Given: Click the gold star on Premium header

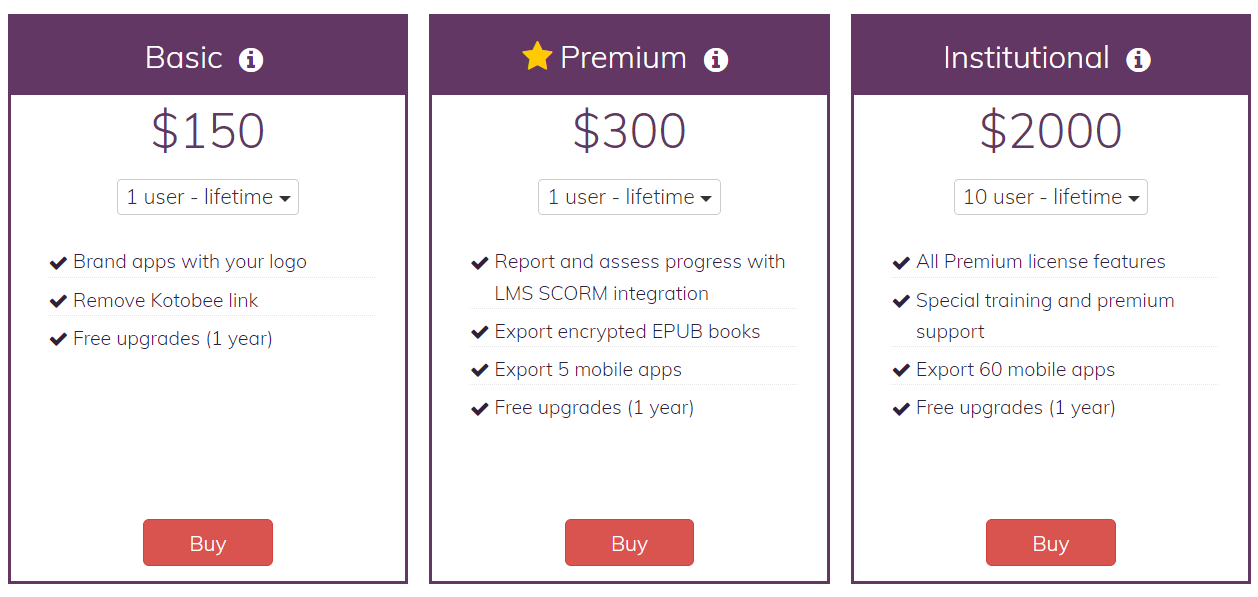Looking at the screenshot, I should point(537,56).
